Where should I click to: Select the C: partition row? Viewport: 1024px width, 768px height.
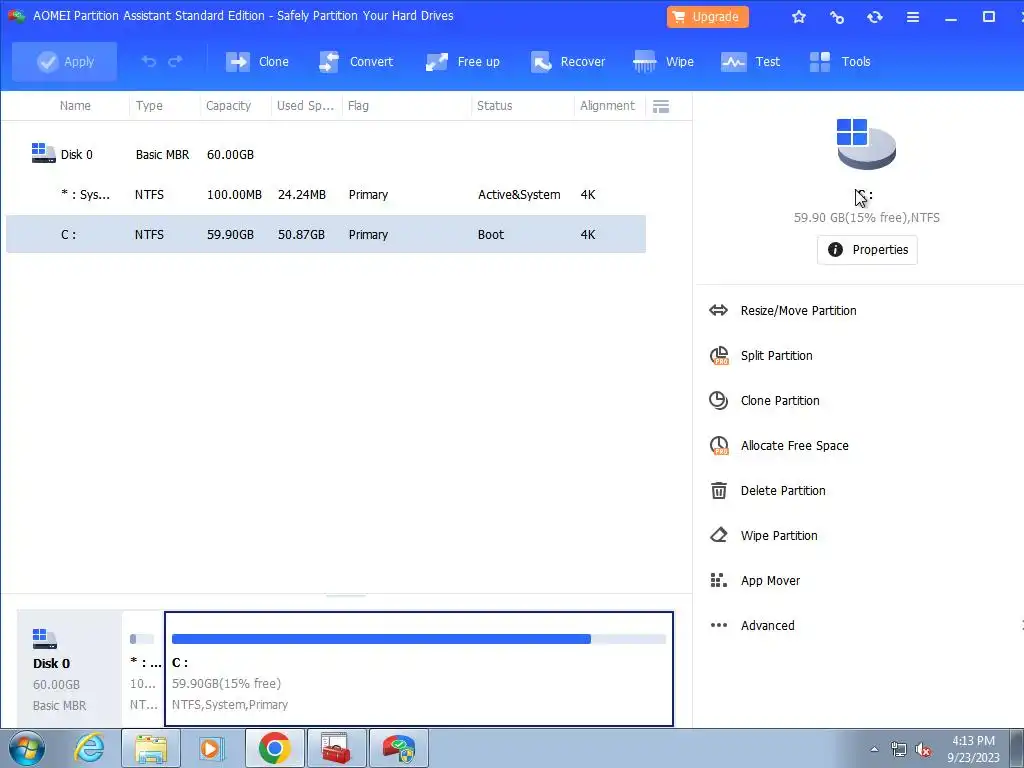click(326, 234)
